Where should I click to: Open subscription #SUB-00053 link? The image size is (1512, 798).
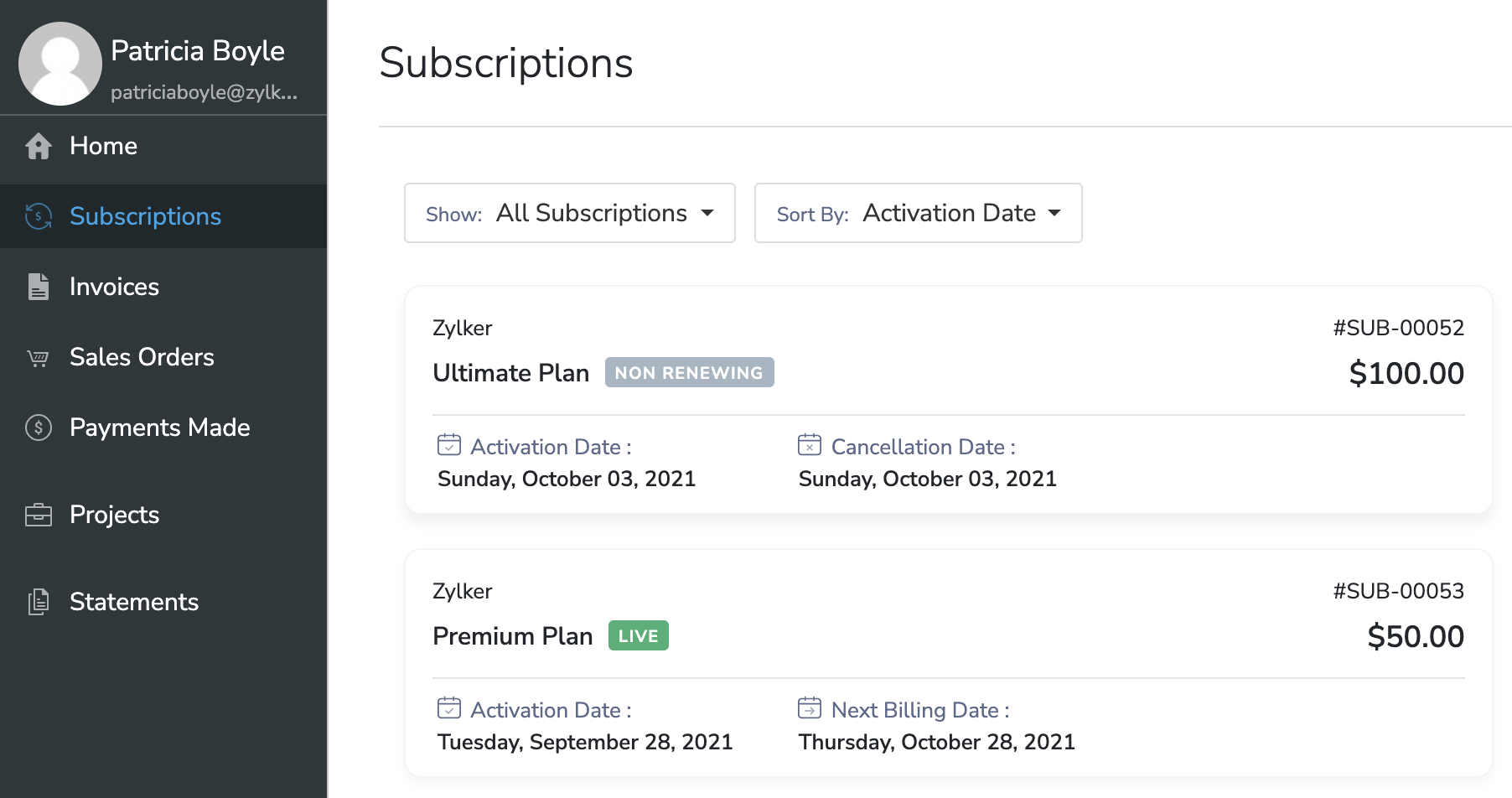coord(1398,591)
